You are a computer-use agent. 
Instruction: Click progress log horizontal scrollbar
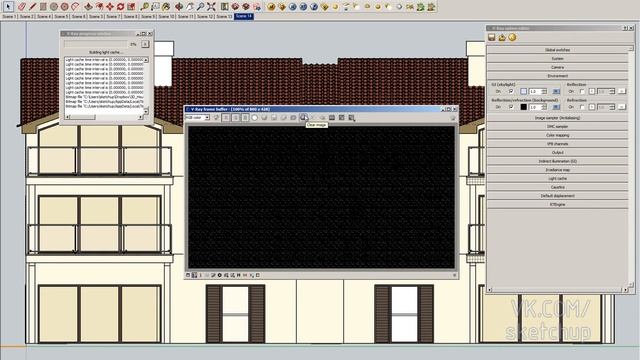pos(105,117)
